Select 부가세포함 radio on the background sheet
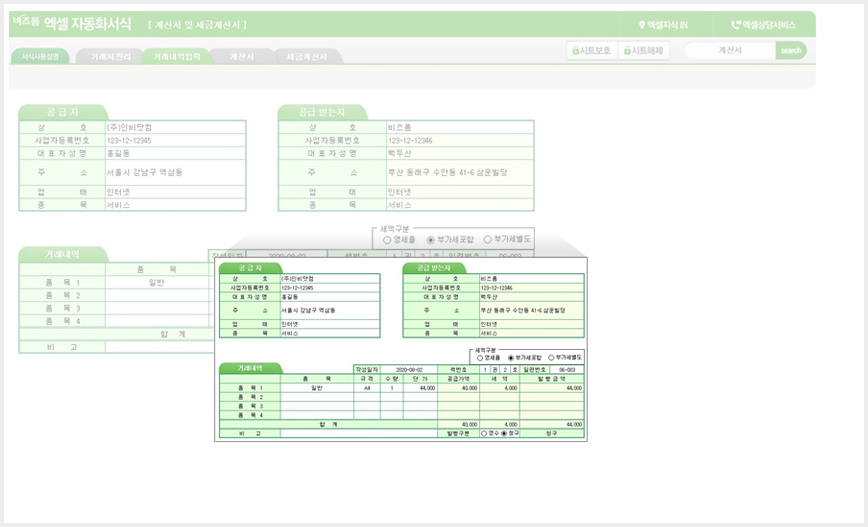This screenshot has width=868, height=527. 430,240
